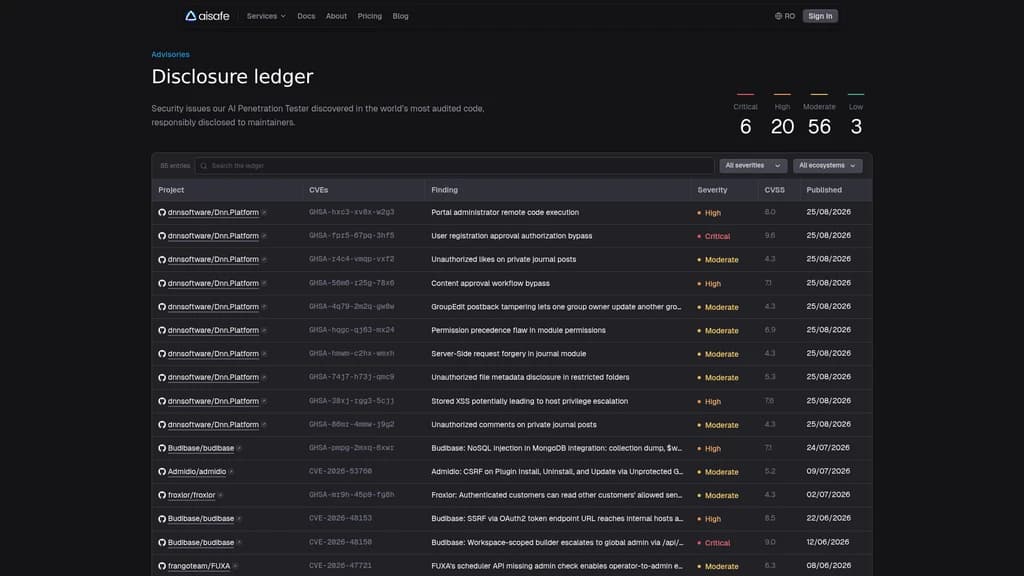Viewport: 1024px width, 576px height.
Task: Open the Pricing page
Action: point(370,16)
